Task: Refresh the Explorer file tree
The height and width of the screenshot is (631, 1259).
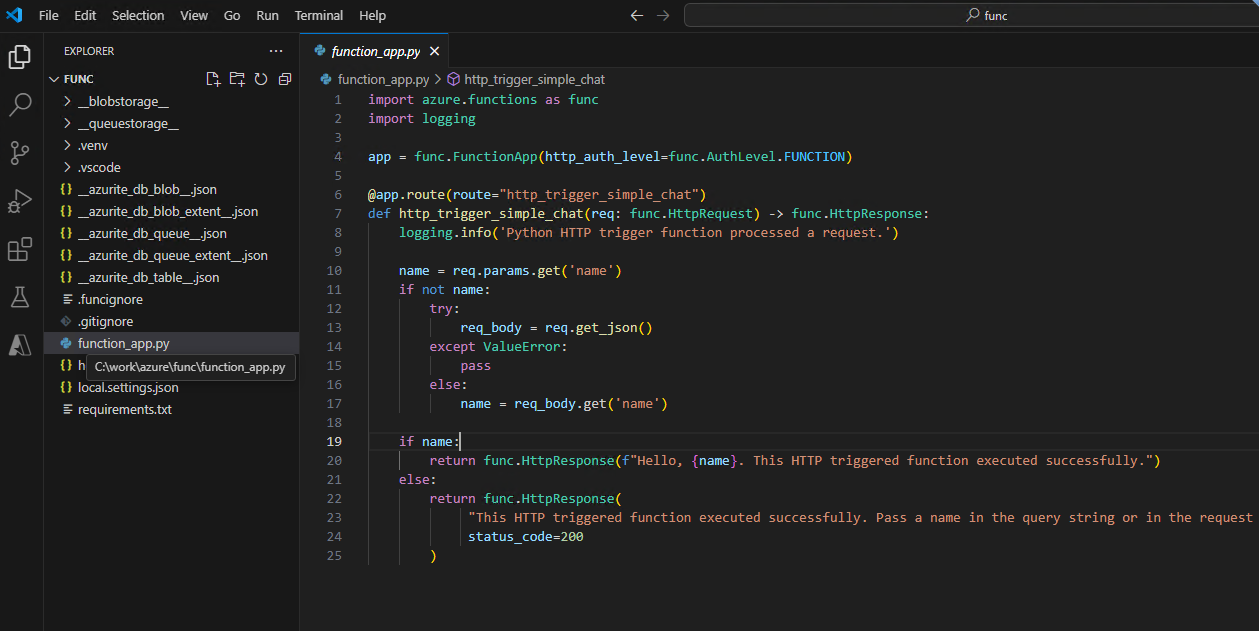Action: pos(261,79)
